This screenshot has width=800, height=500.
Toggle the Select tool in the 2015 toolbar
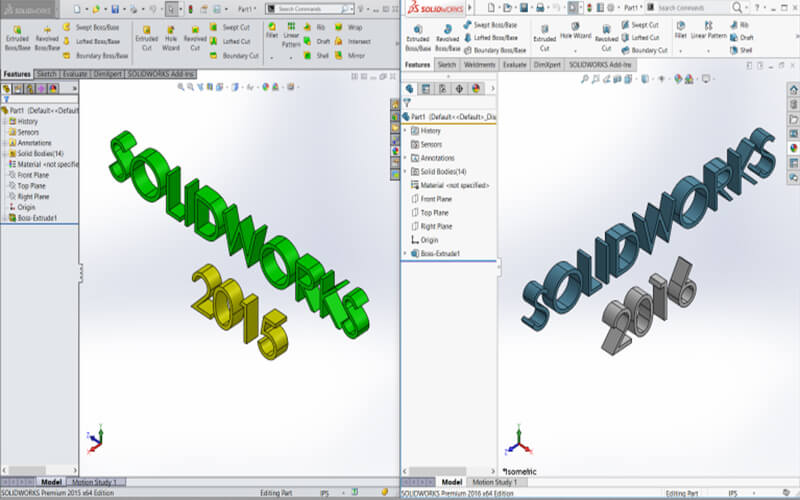171,9
